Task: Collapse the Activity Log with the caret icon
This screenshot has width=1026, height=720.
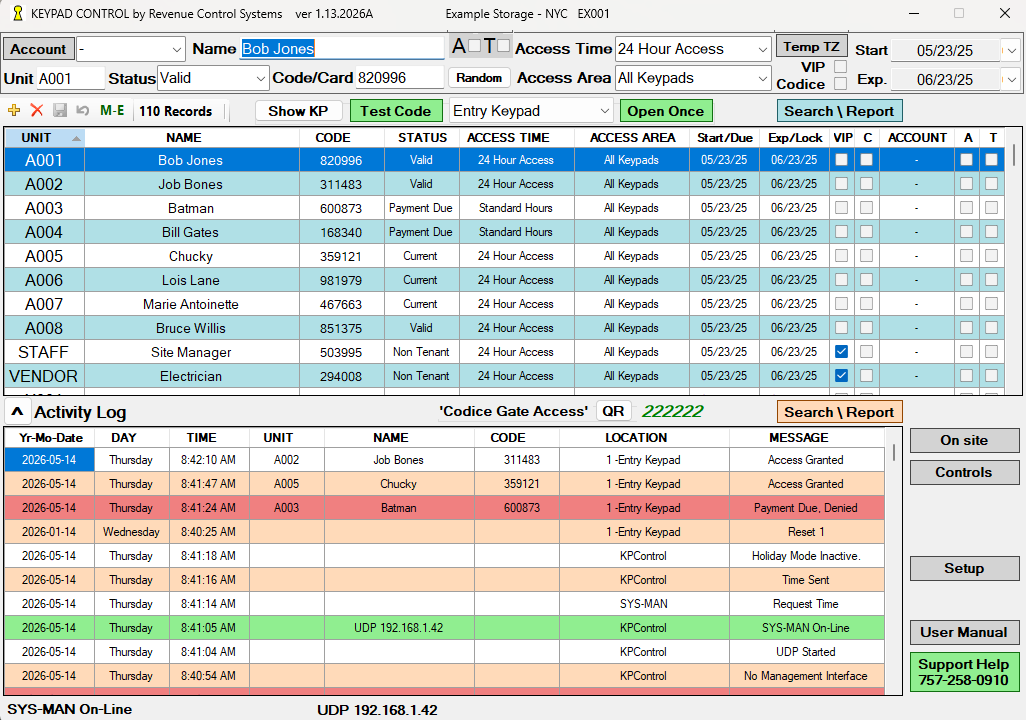Action: (17, 412)
